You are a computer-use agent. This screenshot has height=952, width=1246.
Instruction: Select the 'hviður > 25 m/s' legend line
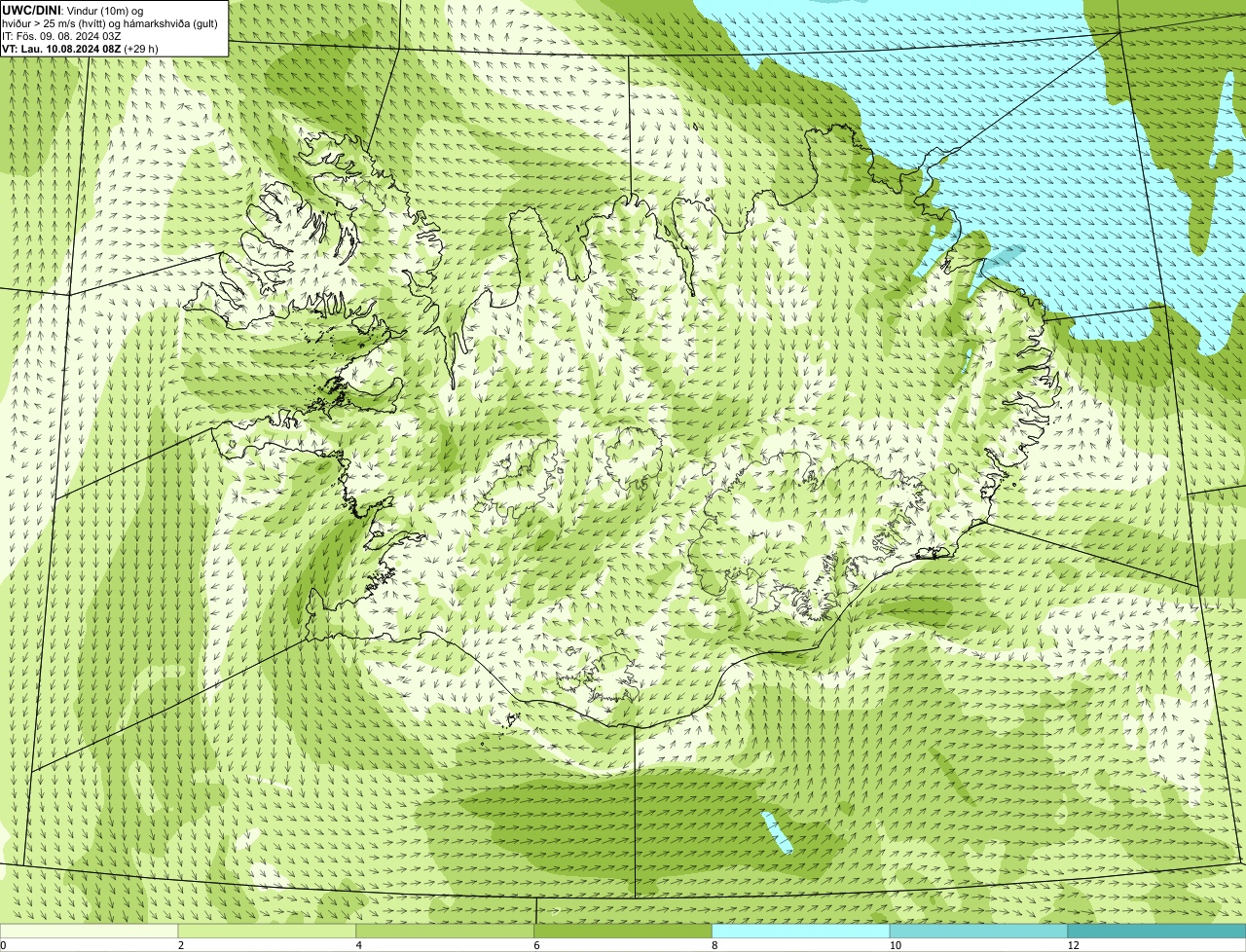pyautogui.click(x=110, y=23)
